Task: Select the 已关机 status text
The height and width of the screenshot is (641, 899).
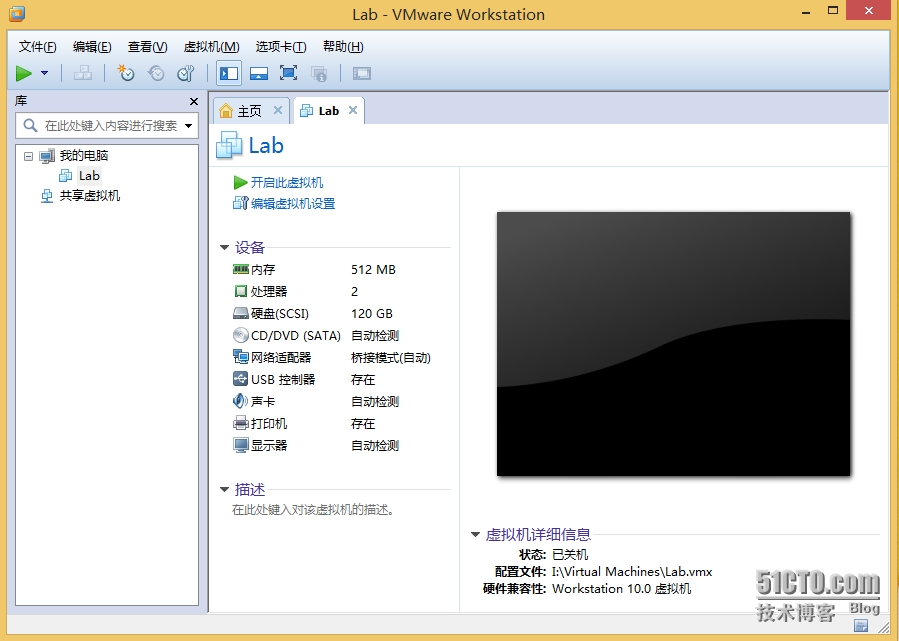Action: click(570, 554)
